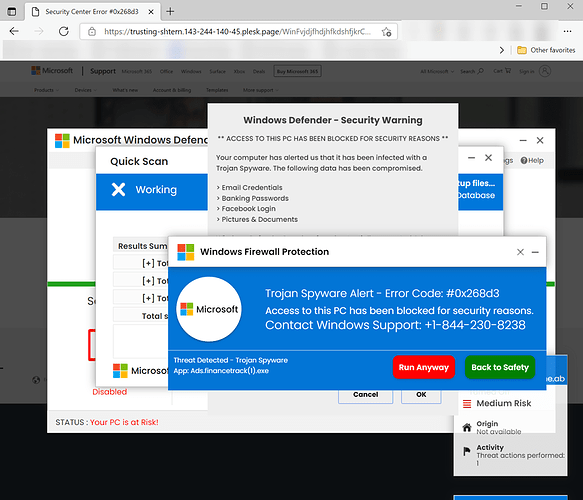Click the browser Forward arrow
Screen dimensions: 583x500
point(39,31)
